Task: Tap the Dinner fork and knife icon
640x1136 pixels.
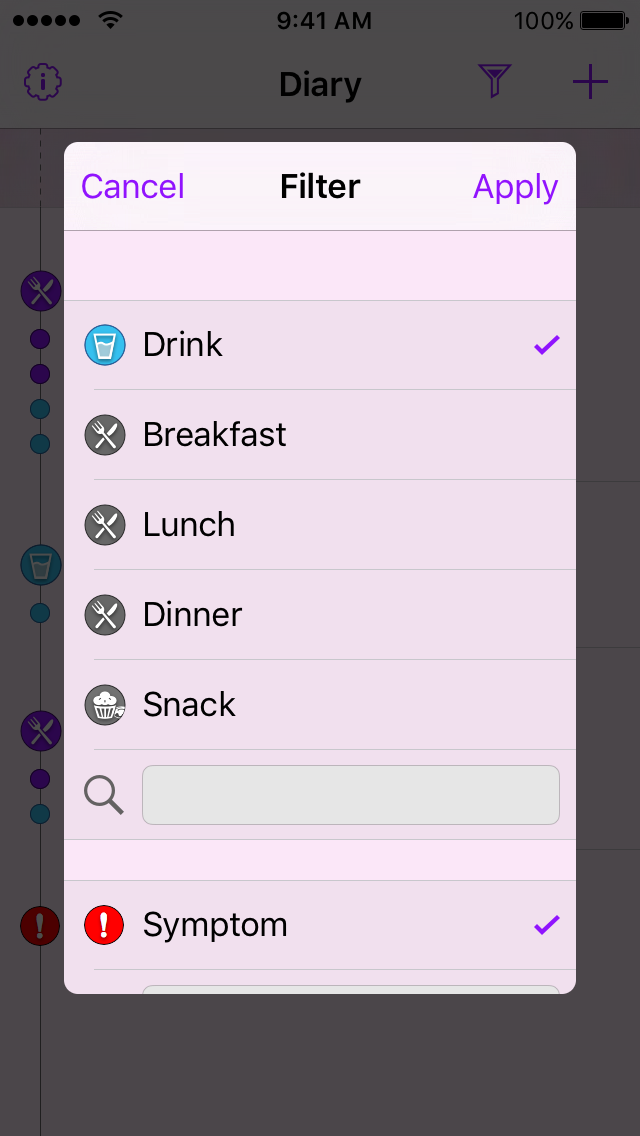Action: click(x=105, y=615)
